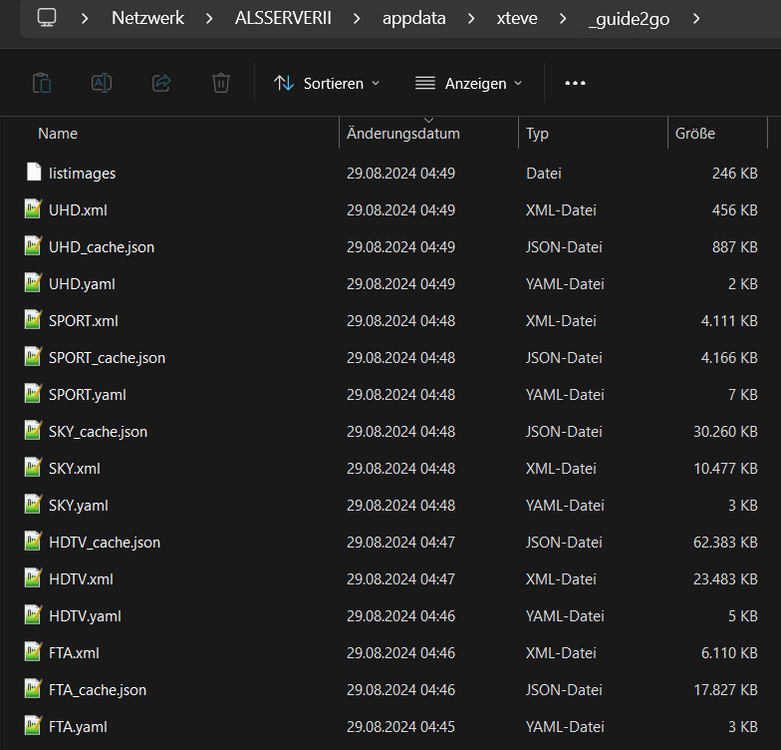This screenshot has width=781, height=750.
Task: Click the UHD.yaml file icon
Action: click(x=33, y=283)
